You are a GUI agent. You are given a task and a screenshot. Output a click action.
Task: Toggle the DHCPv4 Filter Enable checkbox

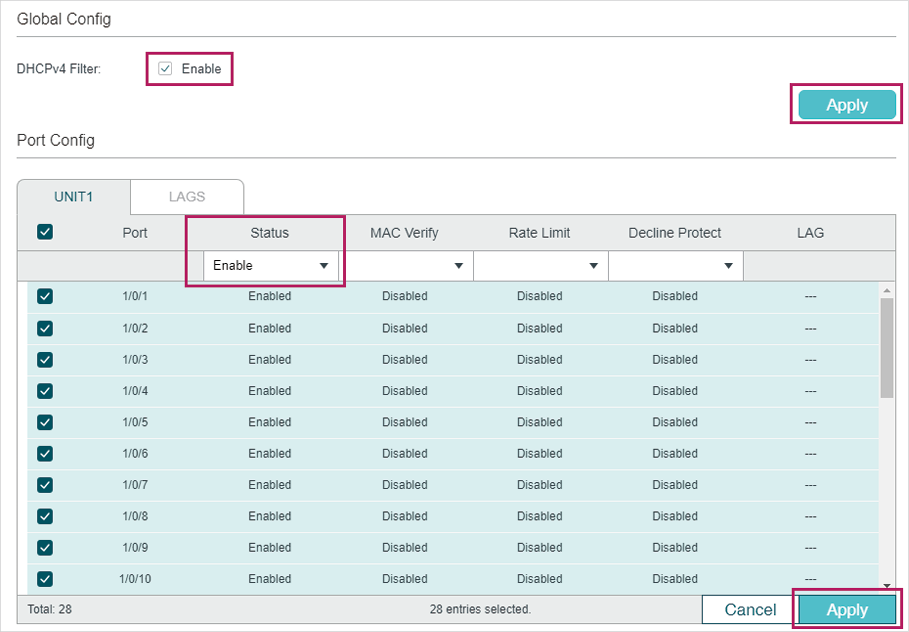[165, 68]
